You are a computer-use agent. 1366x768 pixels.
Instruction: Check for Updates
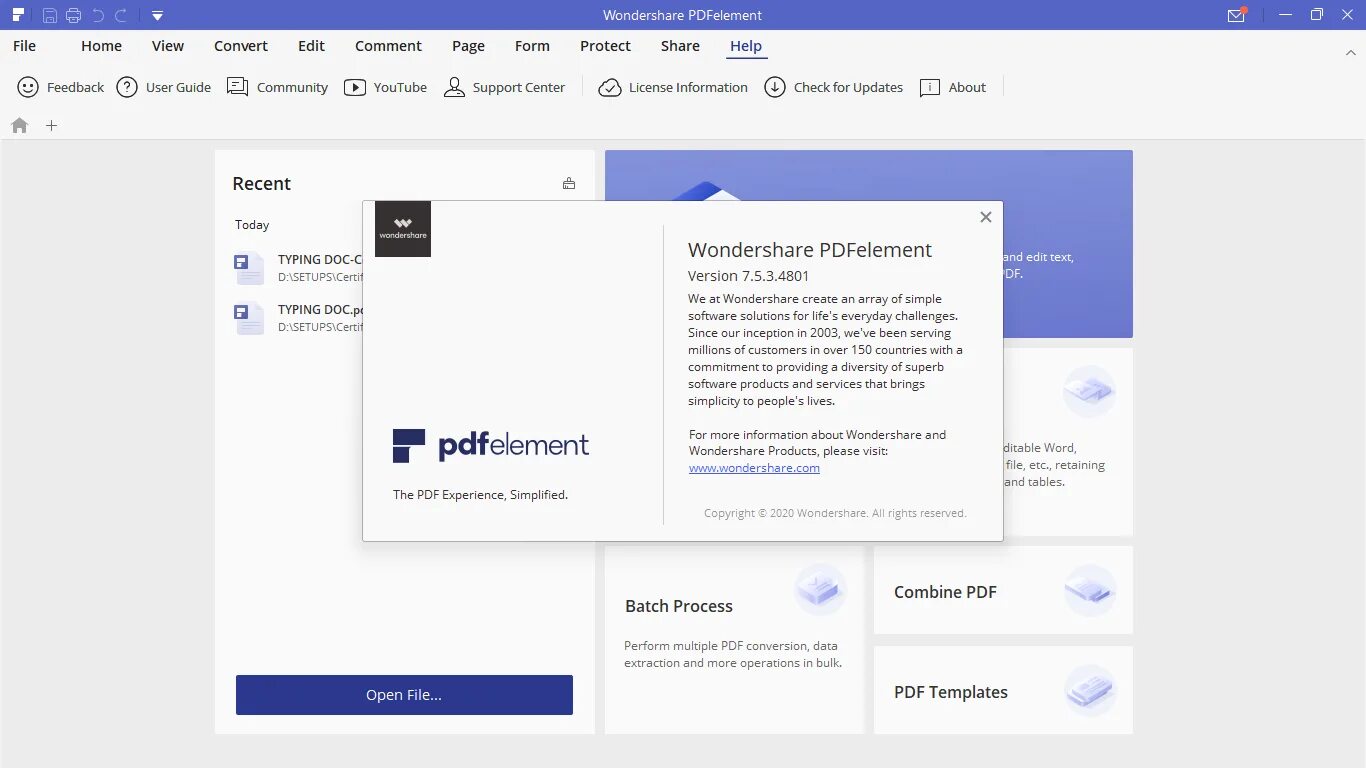(x=833, y=88)
